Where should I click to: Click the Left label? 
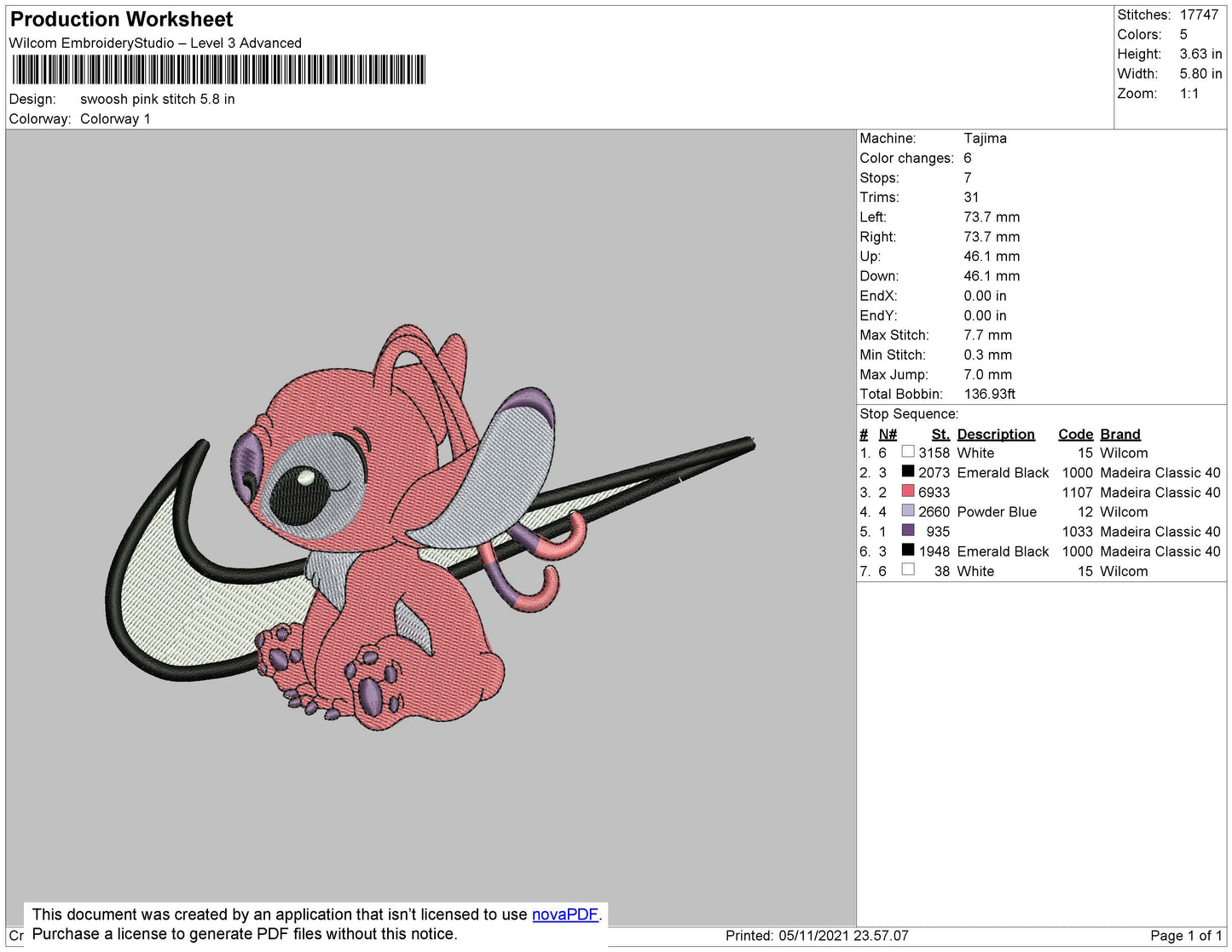(x=873, y=216)
